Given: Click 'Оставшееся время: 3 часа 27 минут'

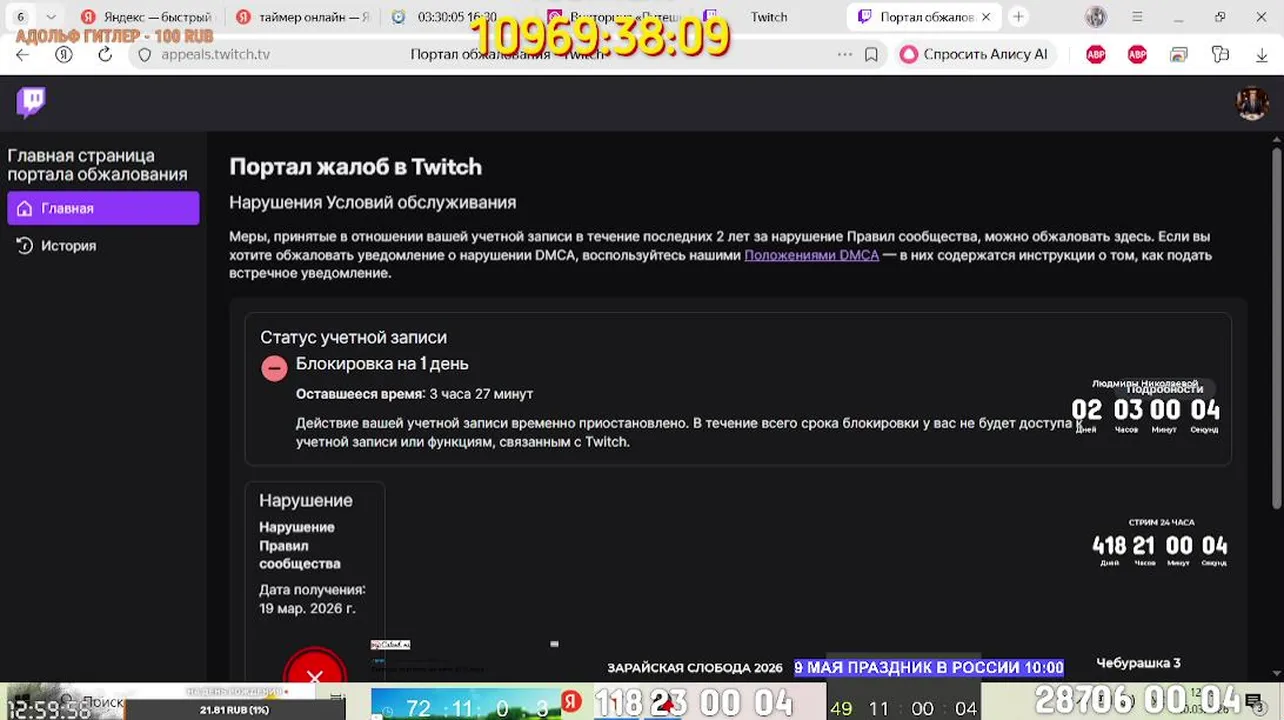Looking at the screenshot, I should tap(414, 394).
